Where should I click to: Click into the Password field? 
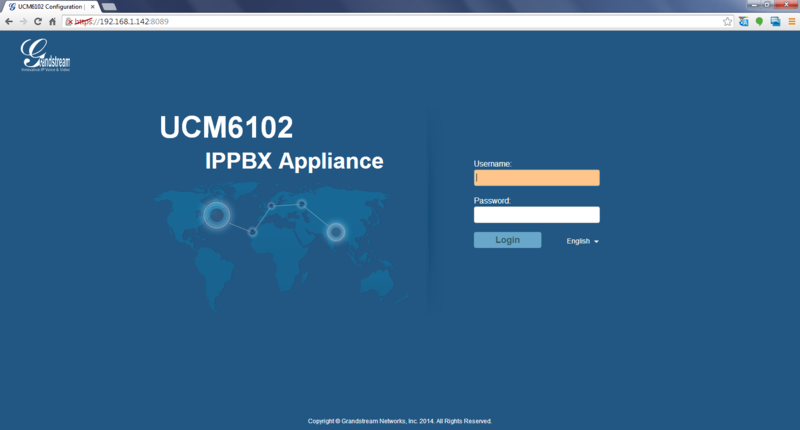pos(536,215)
